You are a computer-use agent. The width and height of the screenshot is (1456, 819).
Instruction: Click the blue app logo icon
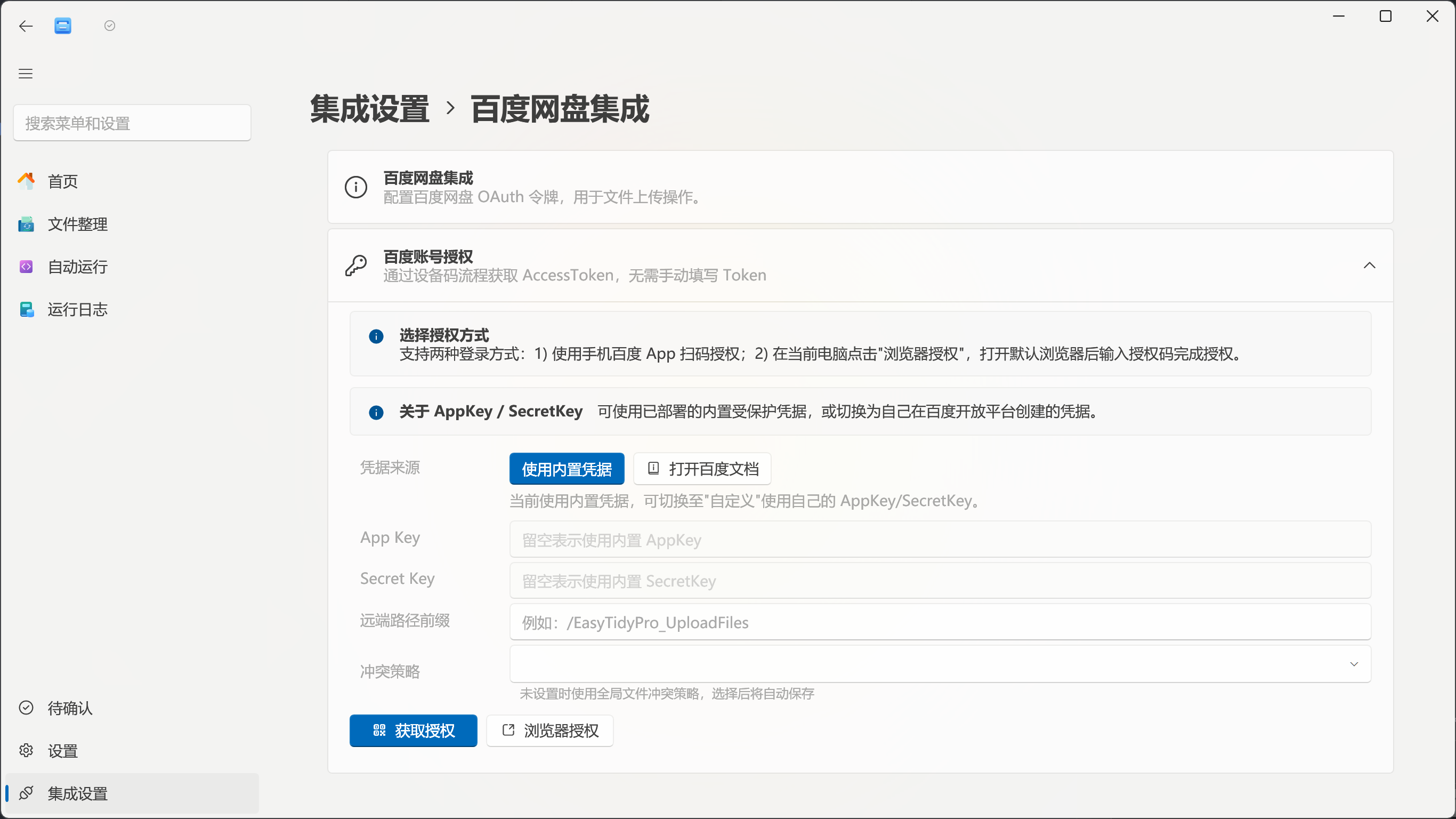pyautogui.click(x=63, y=26)
